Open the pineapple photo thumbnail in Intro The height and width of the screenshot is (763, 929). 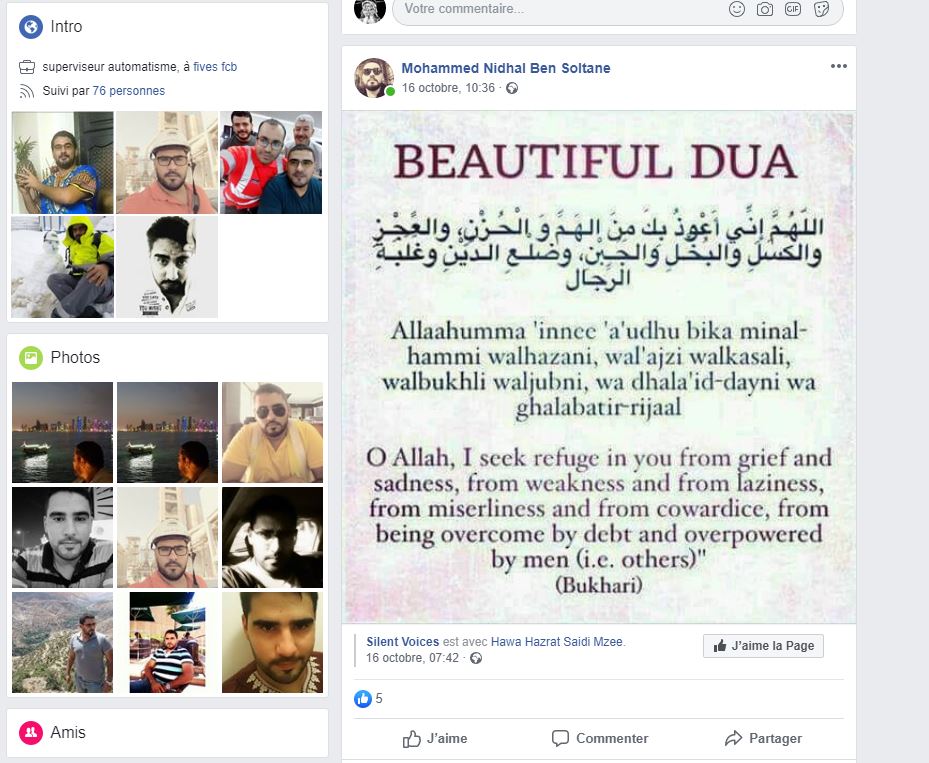coord(62,162)
